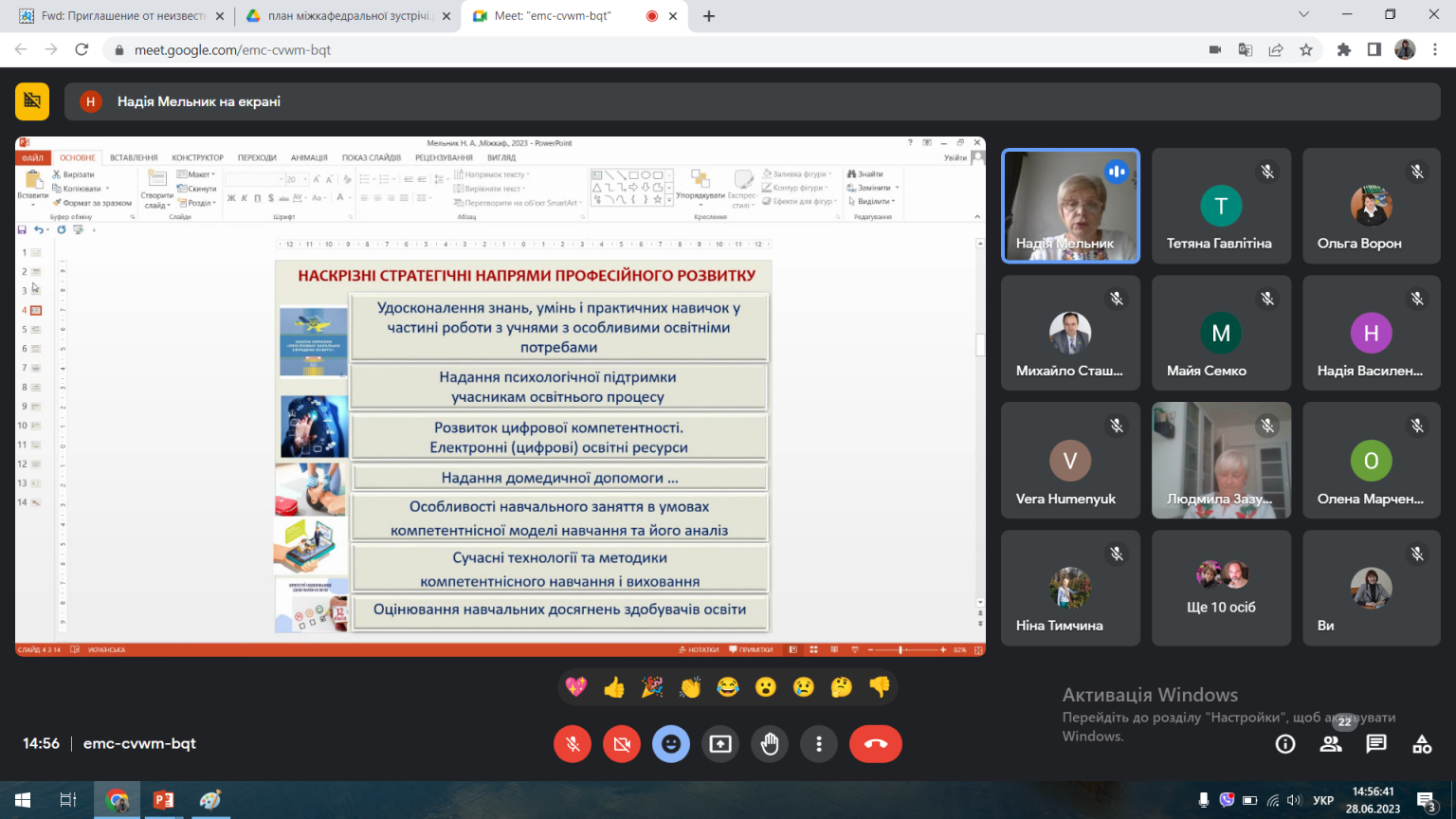Screen dimensions: 1456x819
Task: Bookmark this page with star icon
Action: pyautogui.click(x=1306, y=49)
